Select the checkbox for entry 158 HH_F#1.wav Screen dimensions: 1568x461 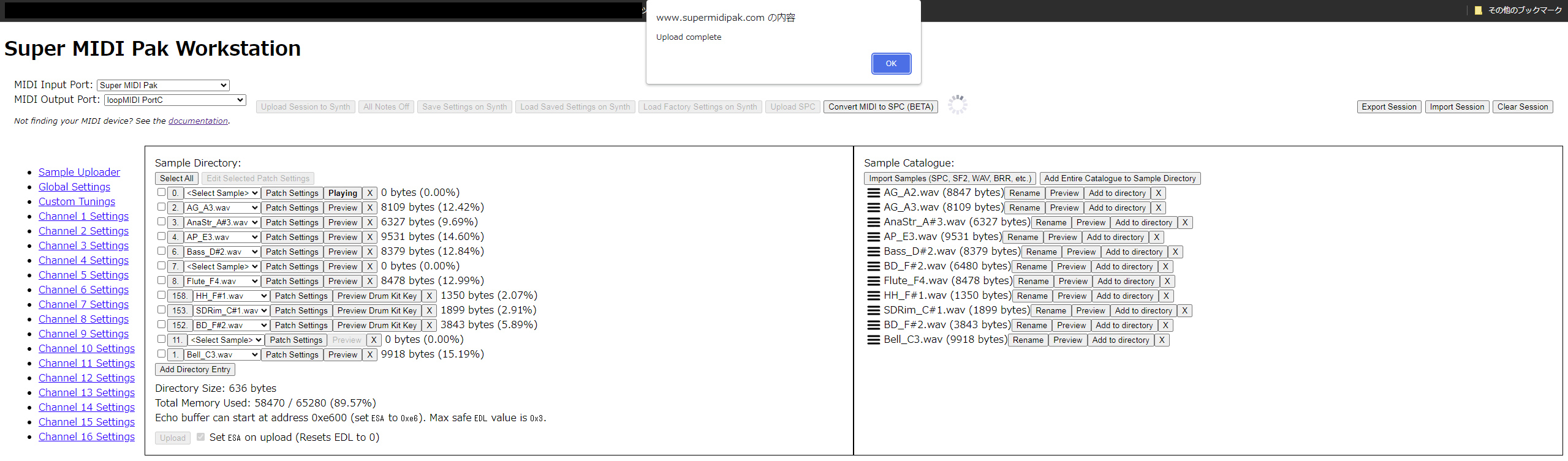[x=161, y=295]
